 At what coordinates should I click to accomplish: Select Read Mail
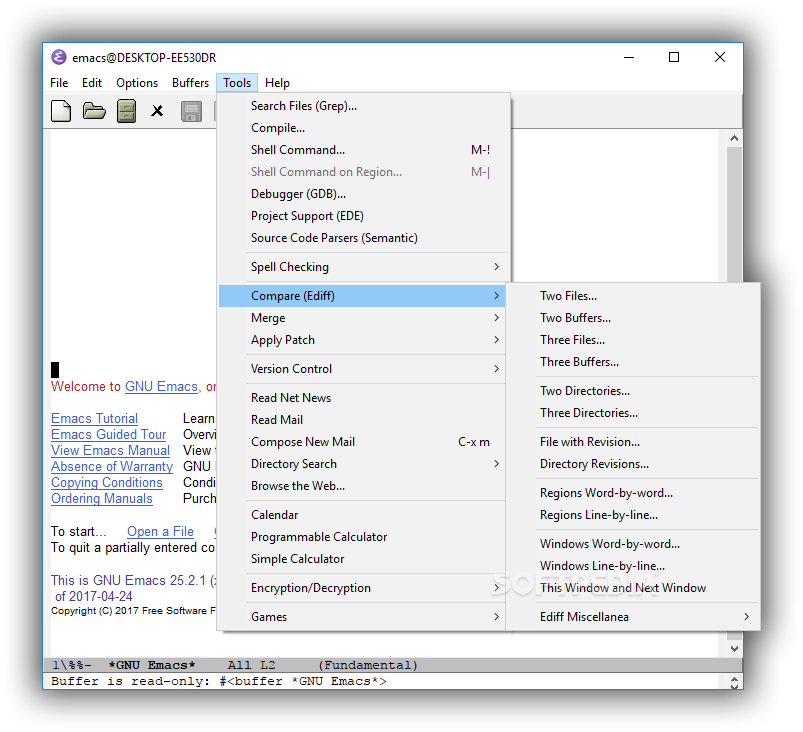[x=362, y=420]
